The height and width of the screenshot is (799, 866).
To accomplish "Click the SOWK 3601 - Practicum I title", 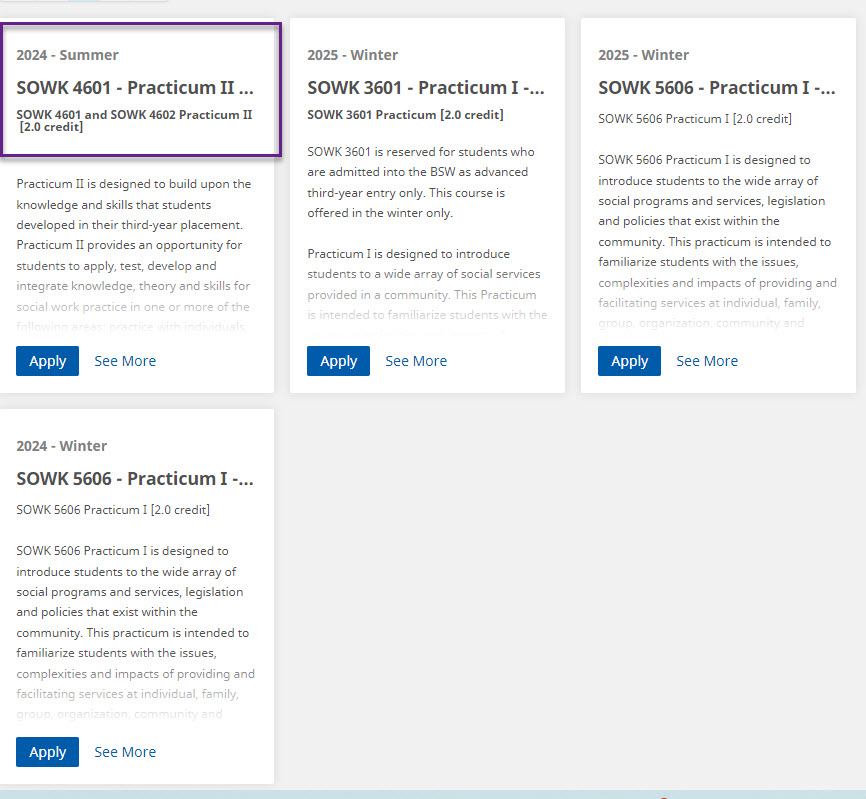I will (x=426, y=88).
